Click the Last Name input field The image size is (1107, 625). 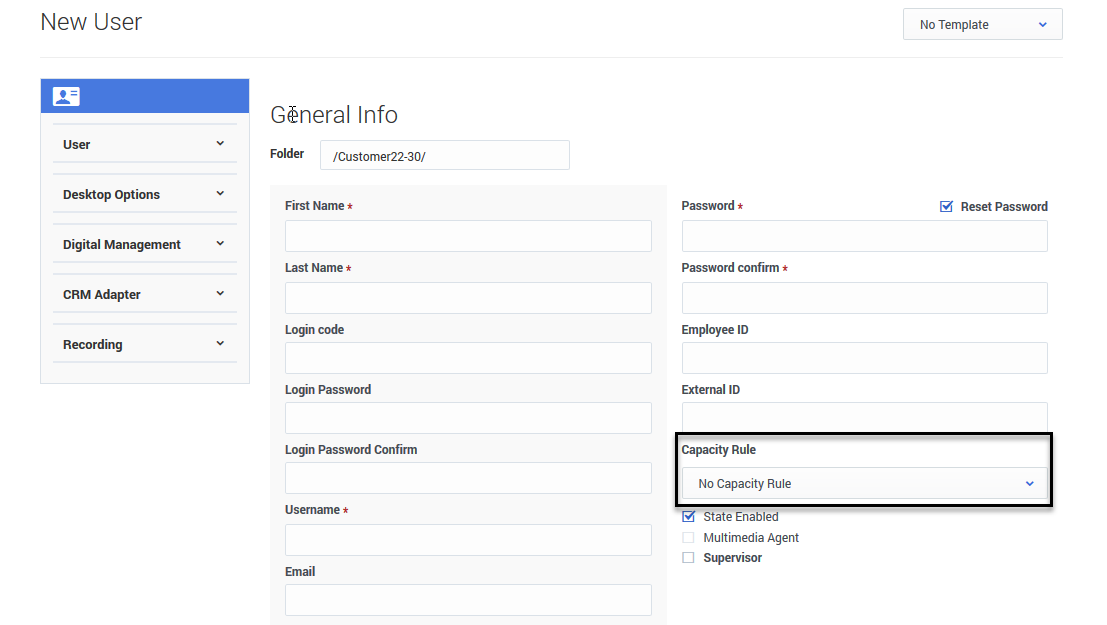pos(468,298)
